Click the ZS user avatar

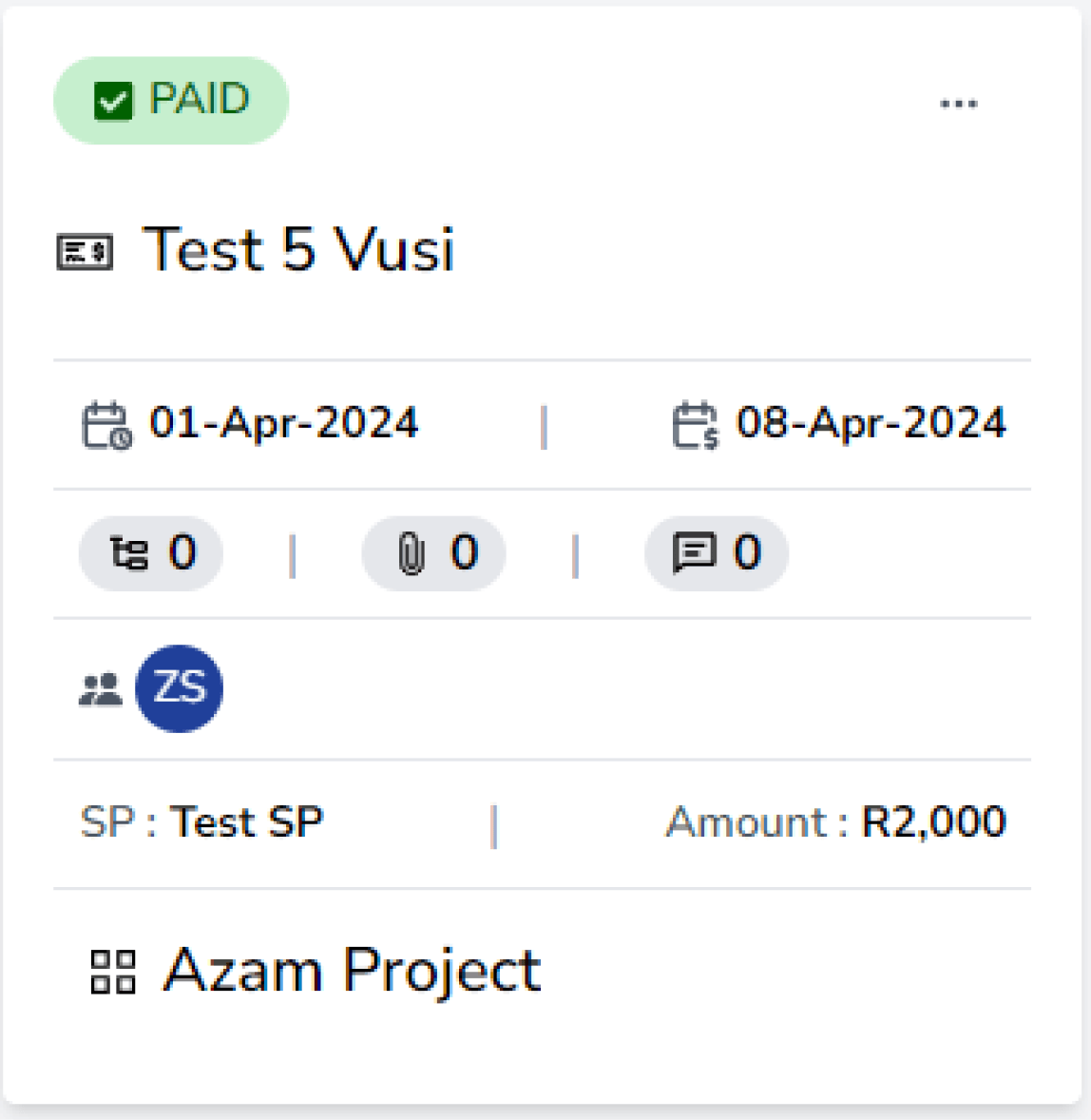click(x=180, y=688)
